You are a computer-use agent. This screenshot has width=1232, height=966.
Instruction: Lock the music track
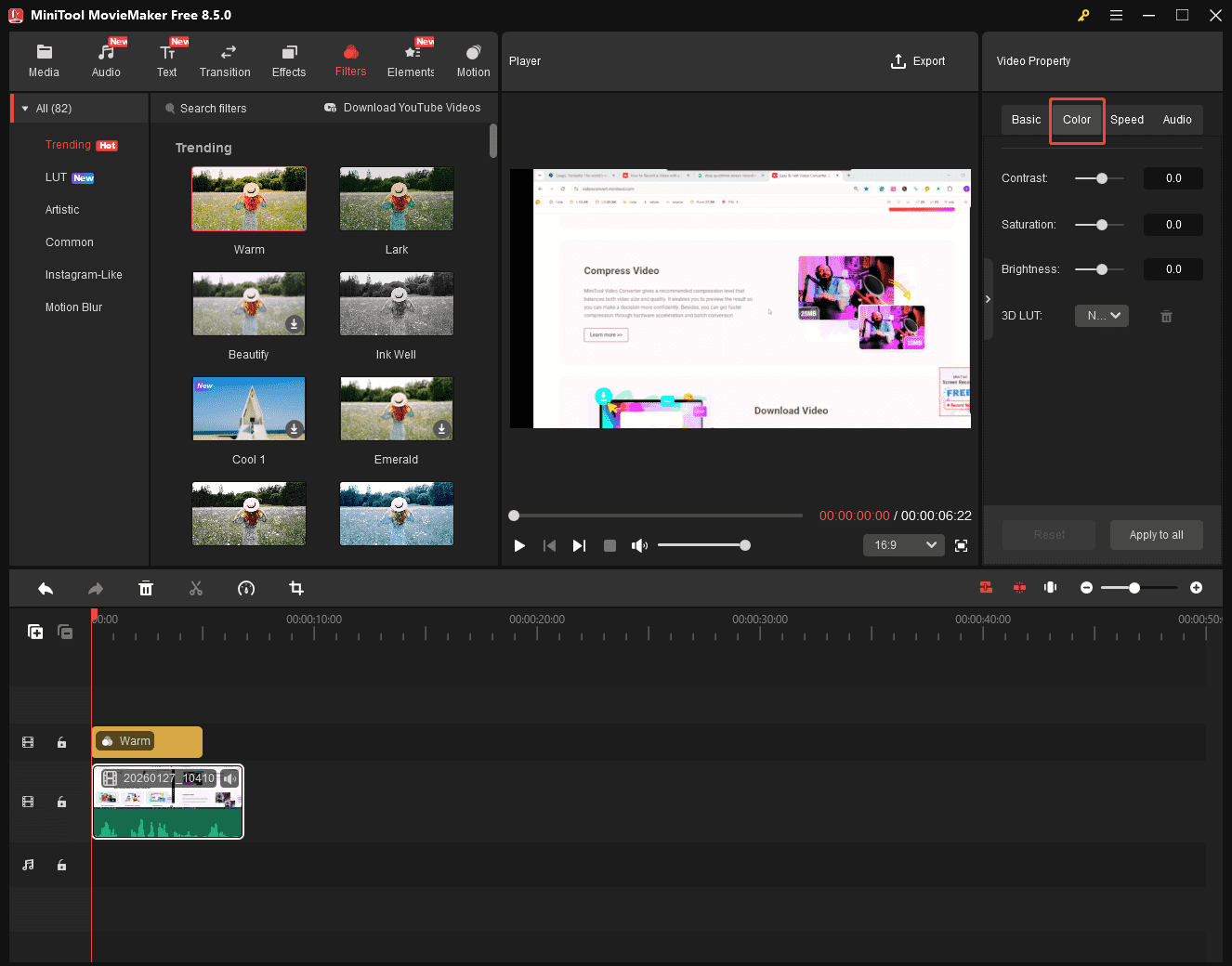click(x=61, y=865)
